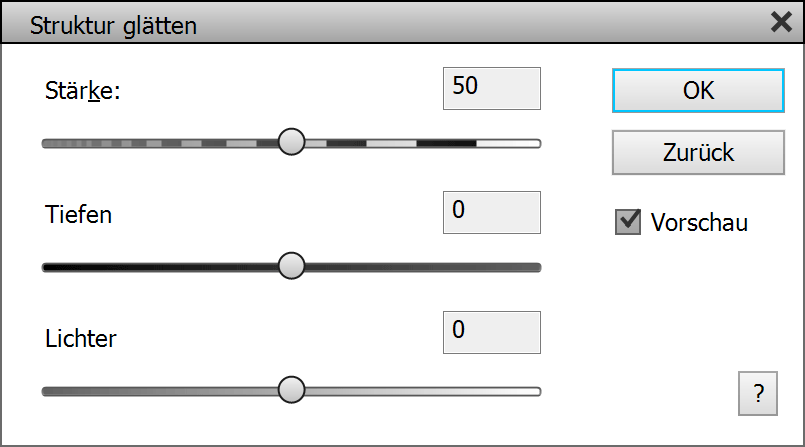
Task: Click the Lichter label
Action: pos(81,338)
